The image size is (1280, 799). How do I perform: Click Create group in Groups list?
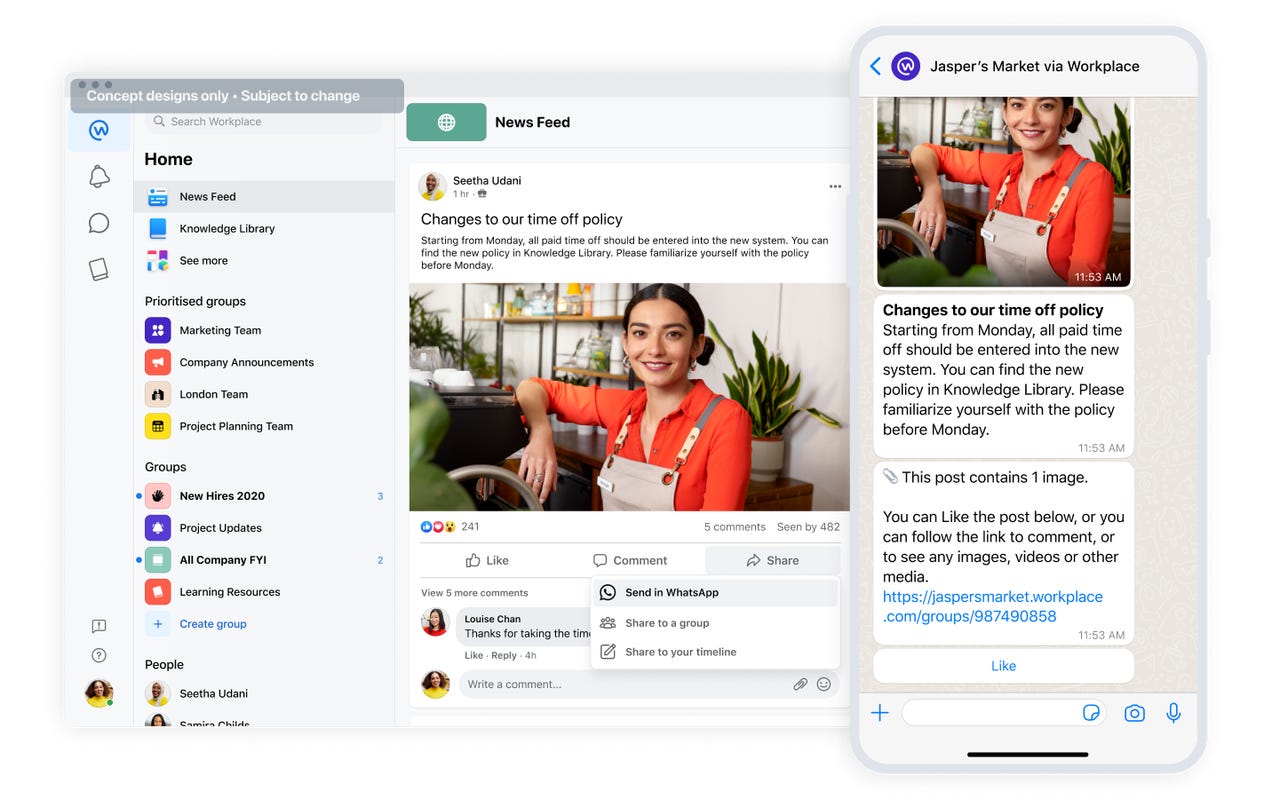click(212, 624)
